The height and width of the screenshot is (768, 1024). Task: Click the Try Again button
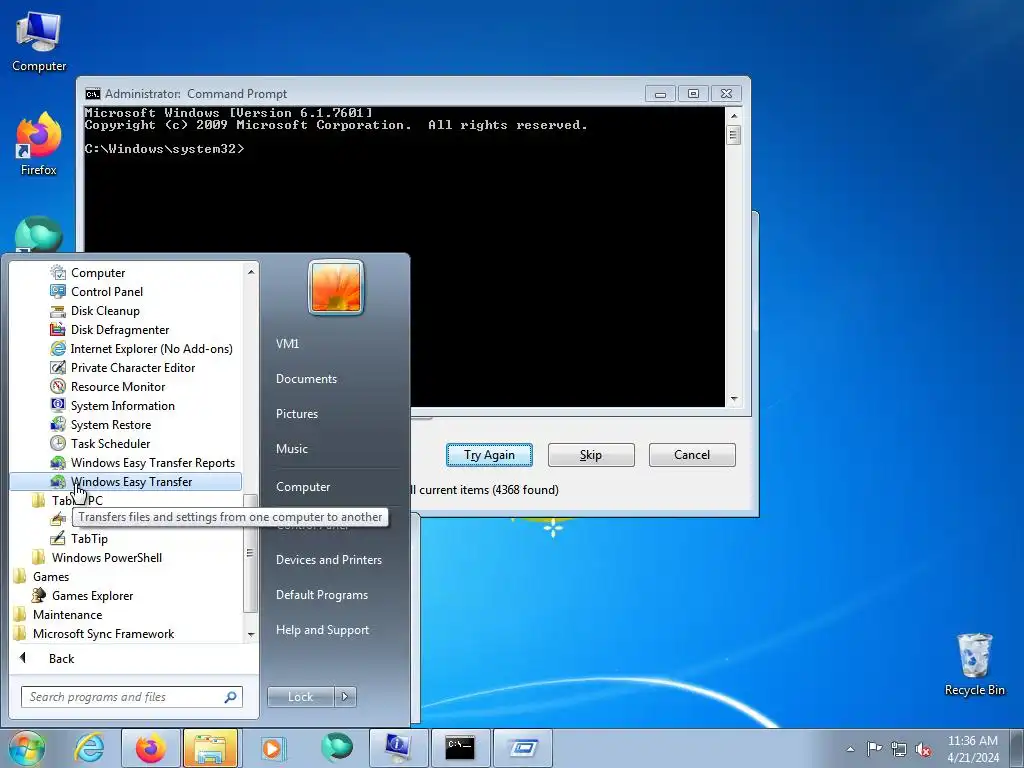489,455
